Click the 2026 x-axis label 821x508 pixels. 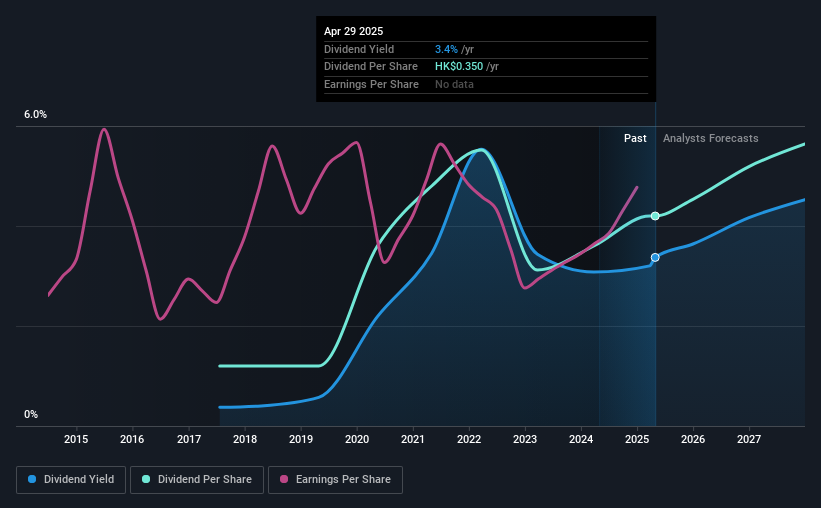click(693, 439)
